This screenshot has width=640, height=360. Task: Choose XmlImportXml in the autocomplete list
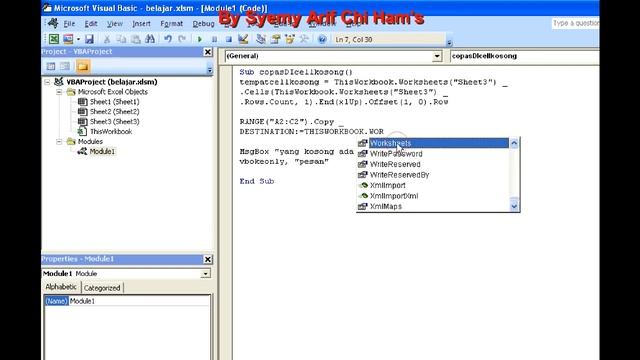pos(433,196)
